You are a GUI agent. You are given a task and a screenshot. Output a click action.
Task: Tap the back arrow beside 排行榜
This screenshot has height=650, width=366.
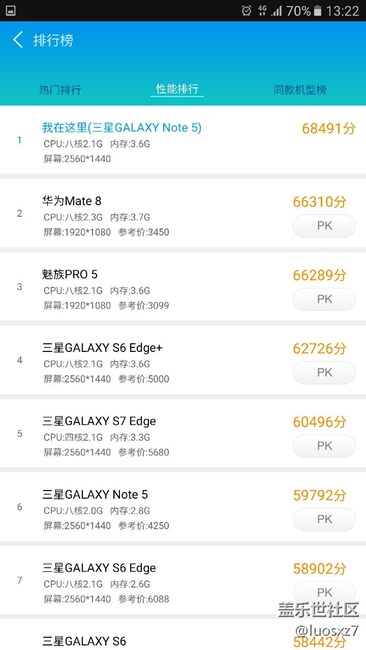coord(18,40)
